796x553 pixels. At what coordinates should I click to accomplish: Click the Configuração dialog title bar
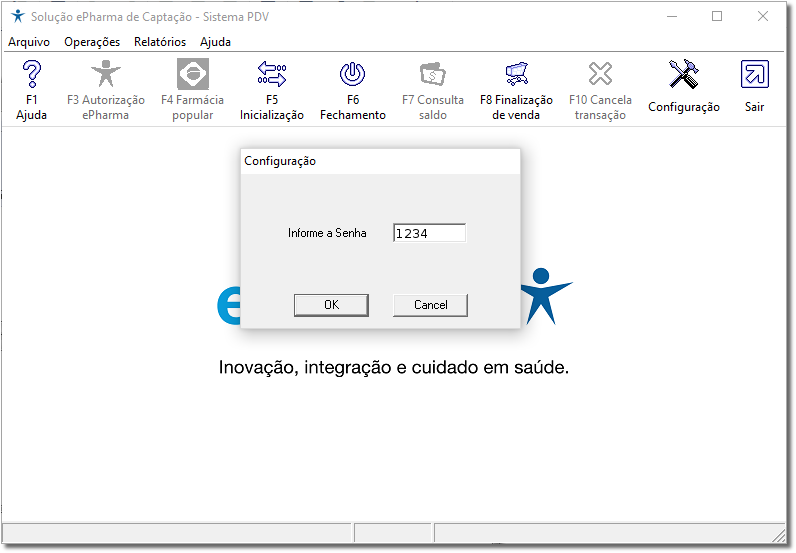pos(380,161)
